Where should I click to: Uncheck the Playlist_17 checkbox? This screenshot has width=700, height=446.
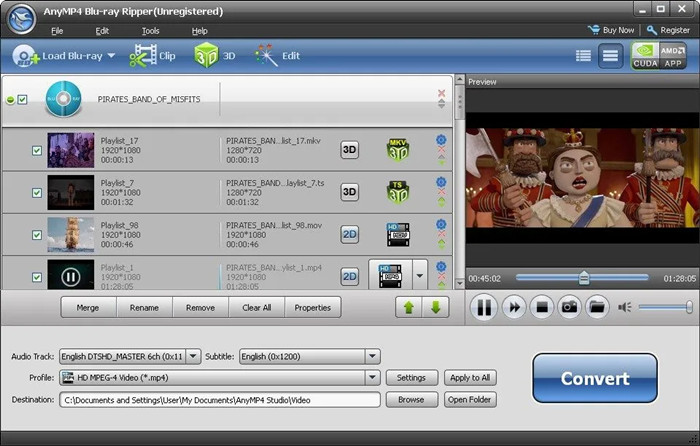[37, 150]
